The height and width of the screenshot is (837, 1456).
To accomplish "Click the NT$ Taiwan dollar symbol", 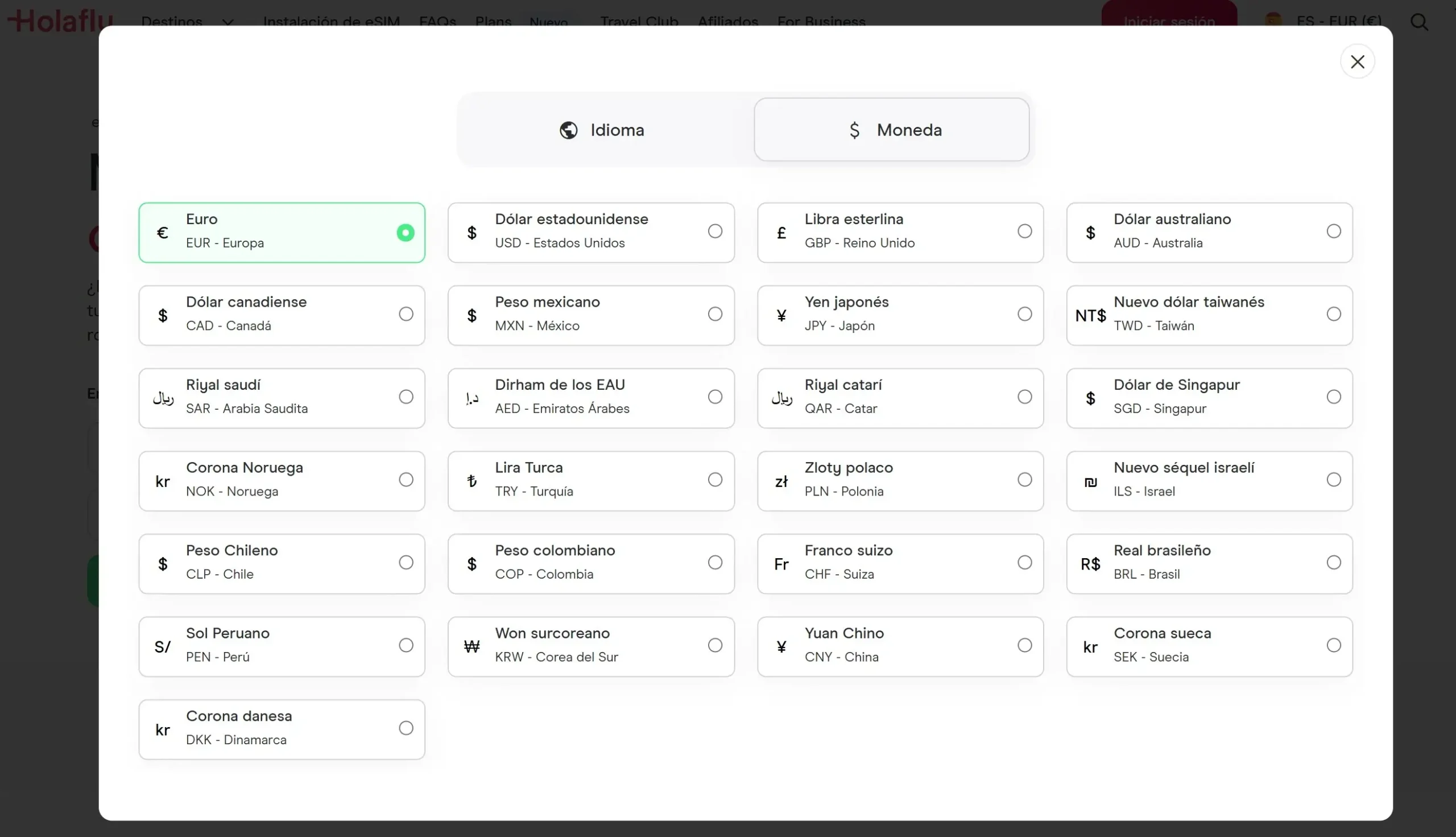I will (x=1090, y=316).
